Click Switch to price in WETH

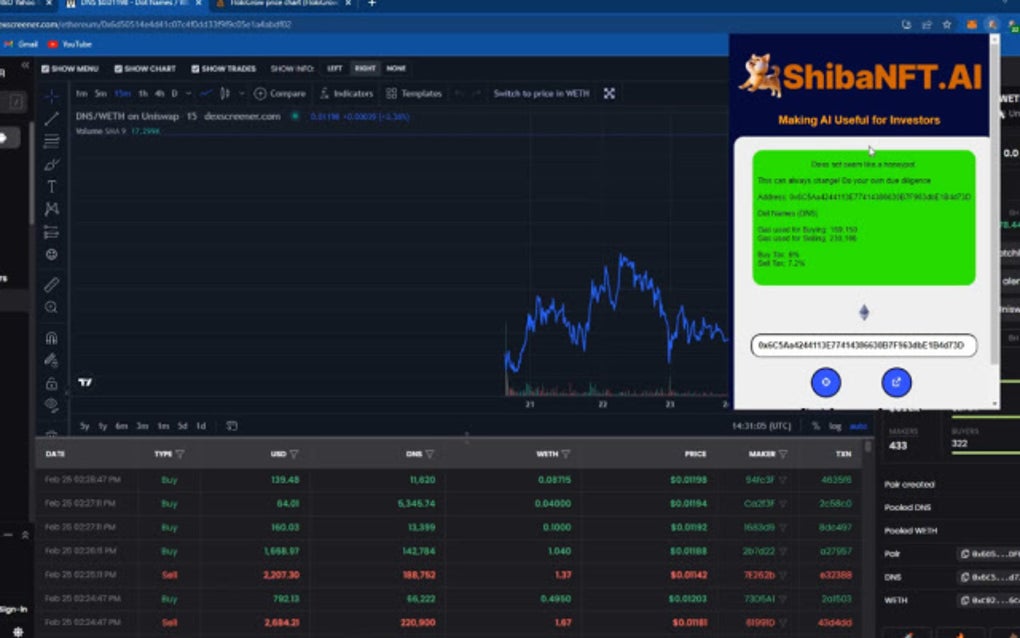pos(541,94)
